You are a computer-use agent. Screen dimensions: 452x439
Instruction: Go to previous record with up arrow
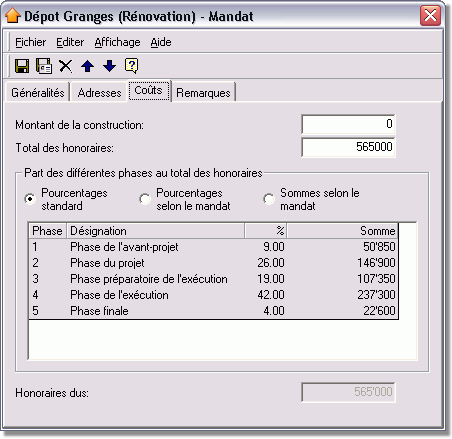point(88,66)
